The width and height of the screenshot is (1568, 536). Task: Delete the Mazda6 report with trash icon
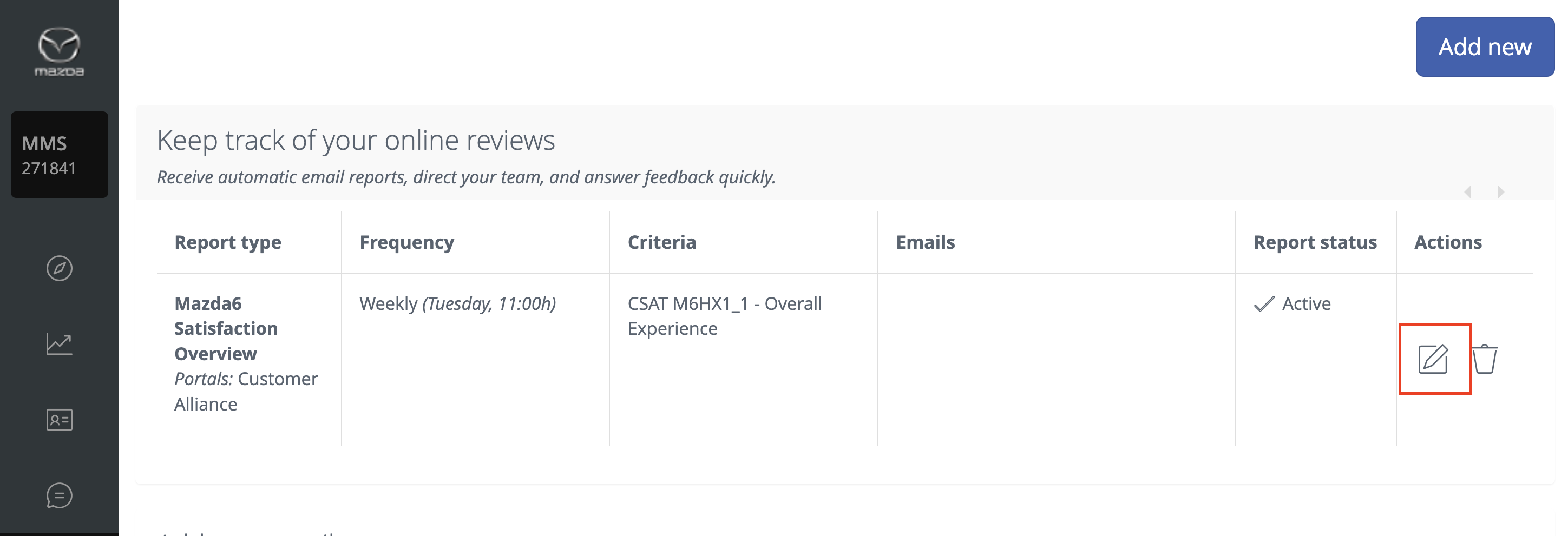tap(1485, 359)
